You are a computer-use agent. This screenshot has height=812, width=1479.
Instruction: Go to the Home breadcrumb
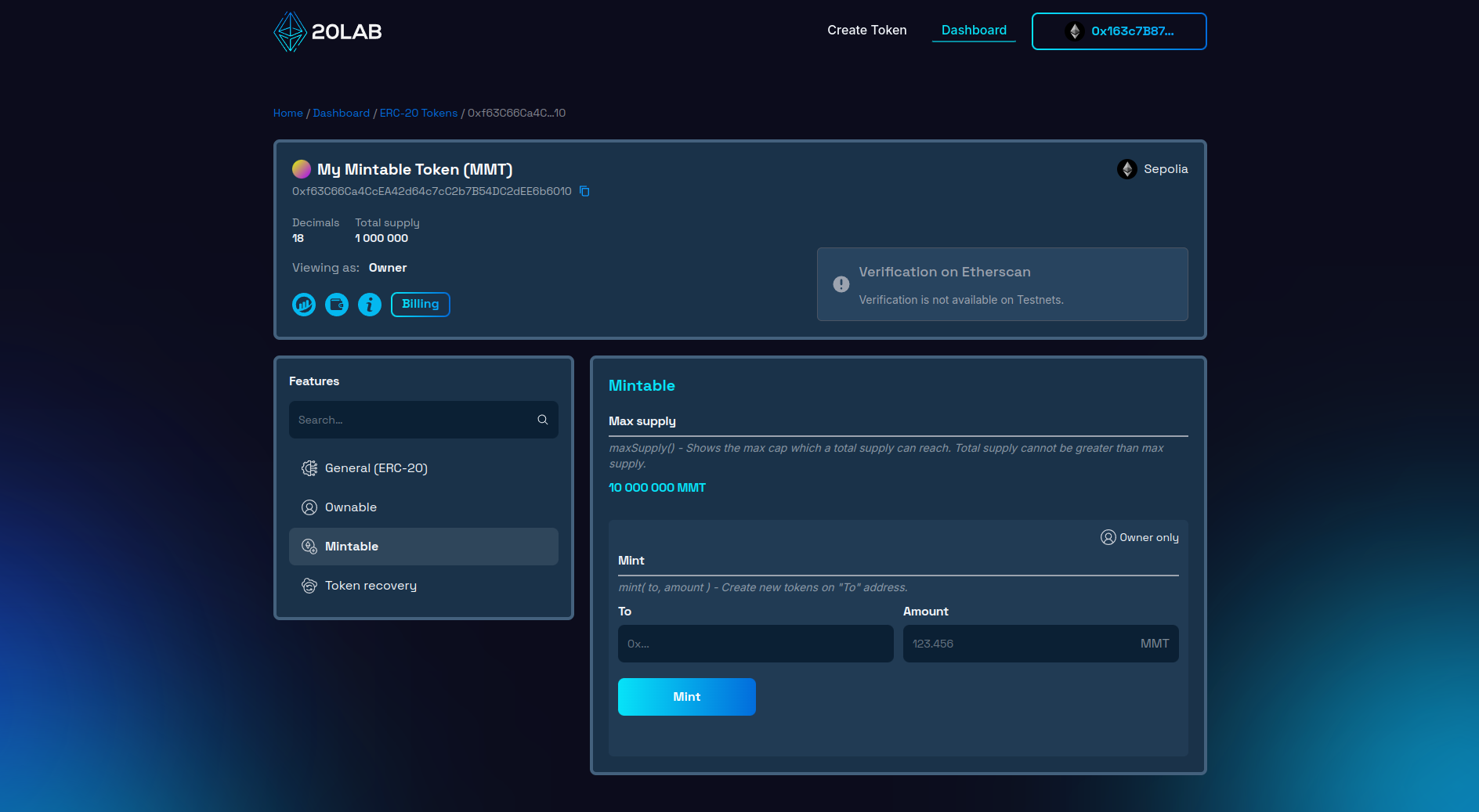(287, 113)
